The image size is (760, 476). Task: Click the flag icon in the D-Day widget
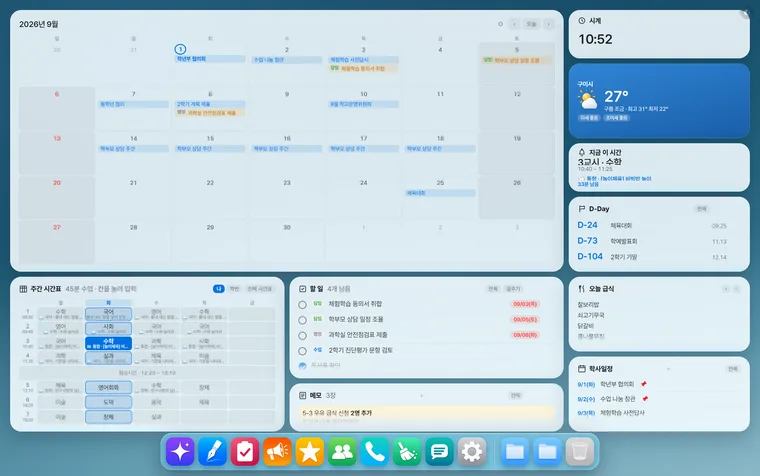click(x=582, y=209)
